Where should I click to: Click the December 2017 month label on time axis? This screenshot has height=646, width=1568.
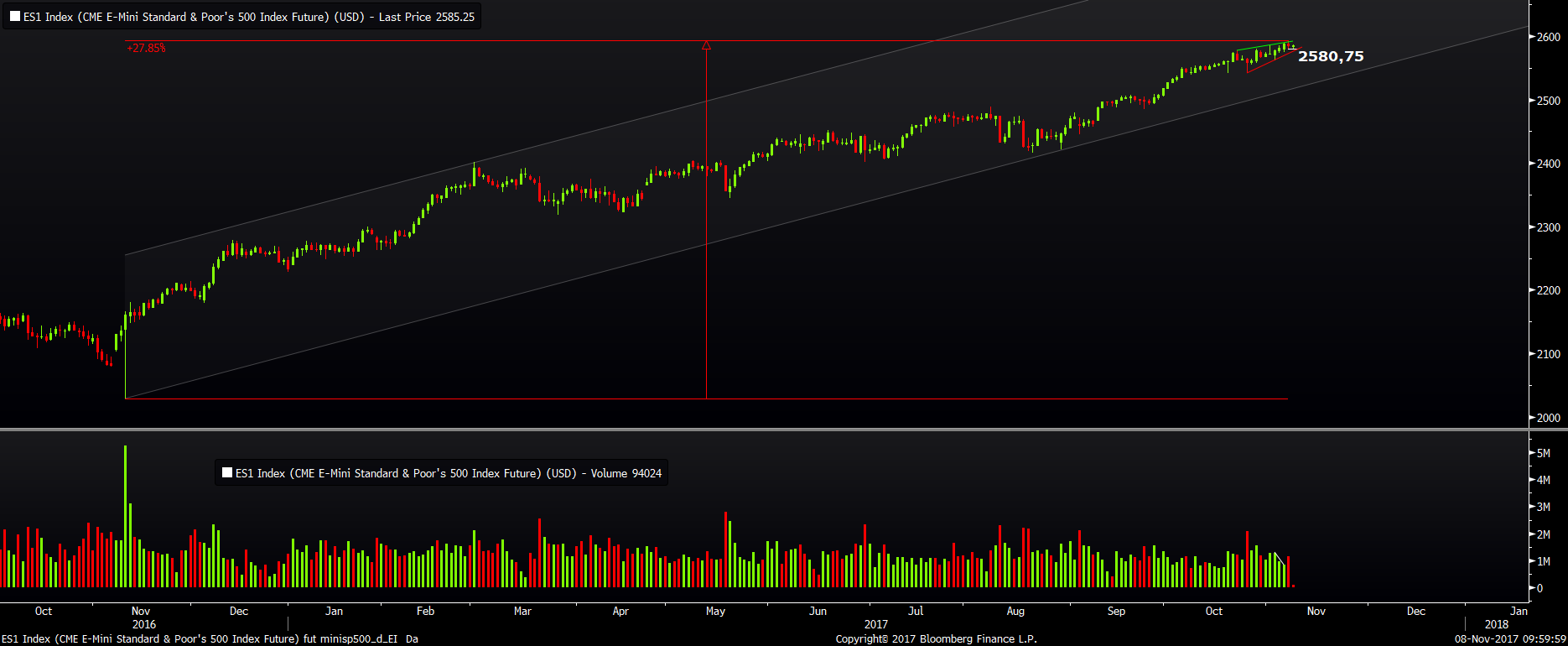pyautogui.click(x=1416, y=611)
